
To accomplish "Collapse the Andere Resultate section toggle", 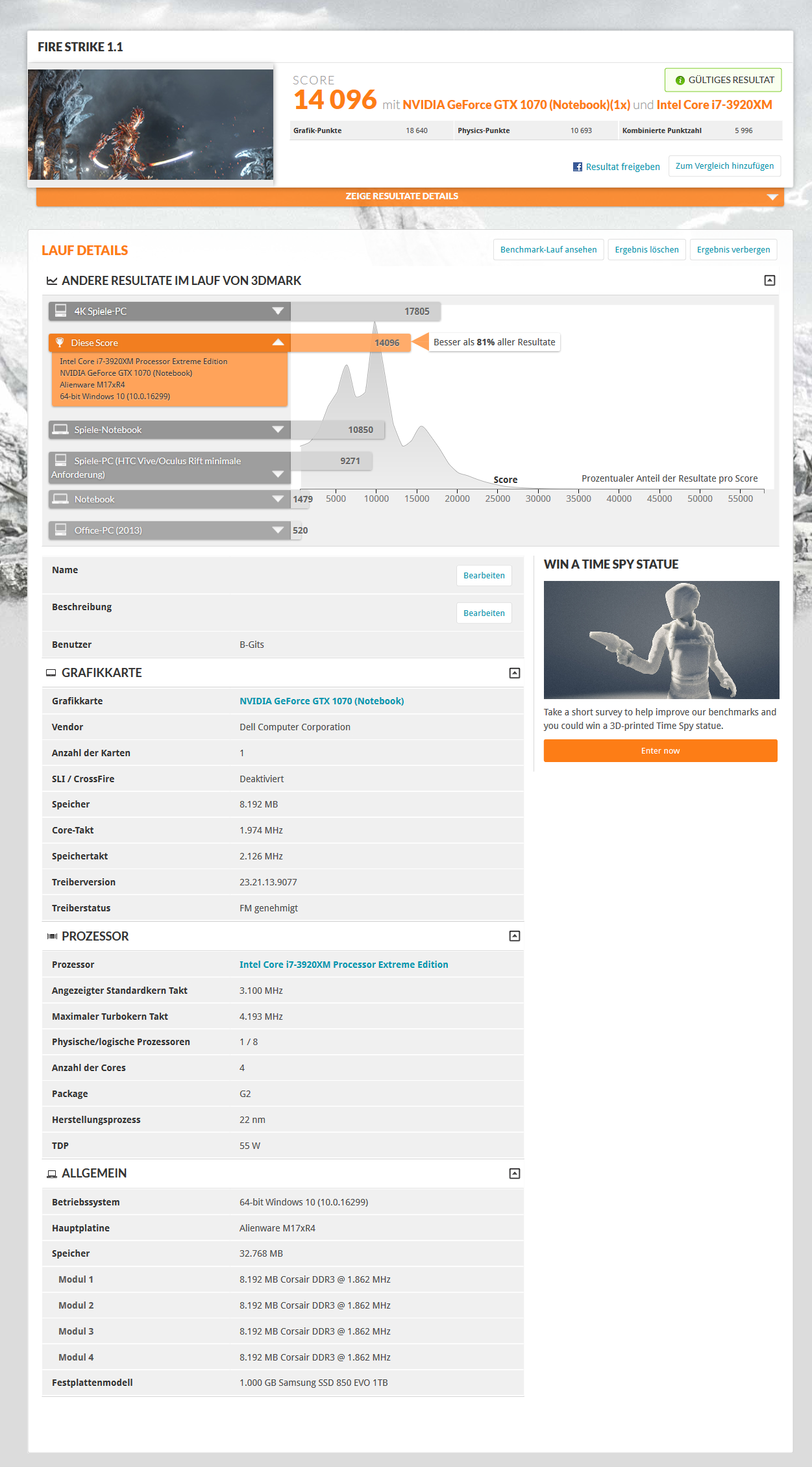I will (770, 280).
